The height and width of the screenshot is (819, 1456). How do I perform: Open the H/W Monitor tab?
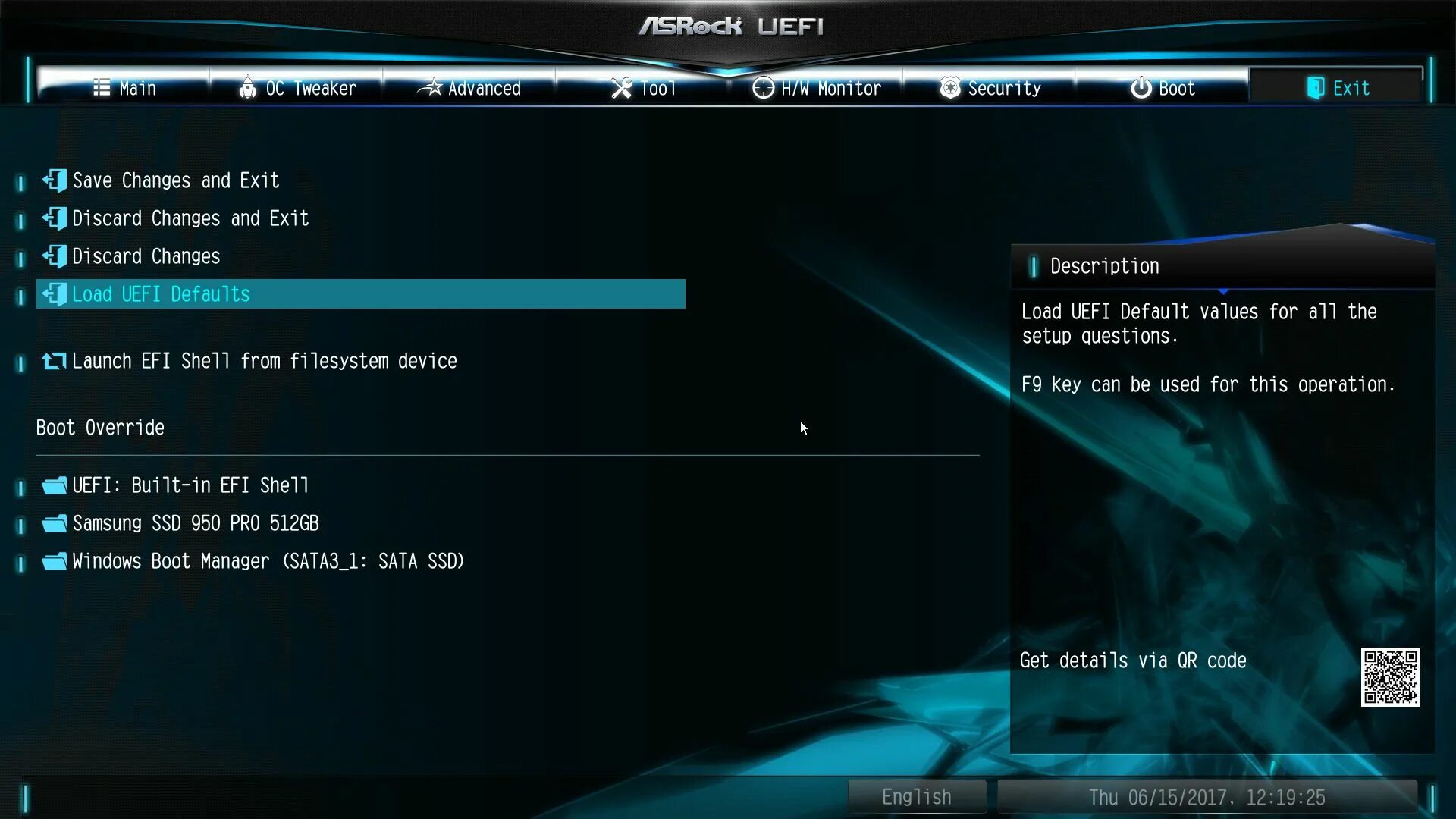[x=816, y=88]
